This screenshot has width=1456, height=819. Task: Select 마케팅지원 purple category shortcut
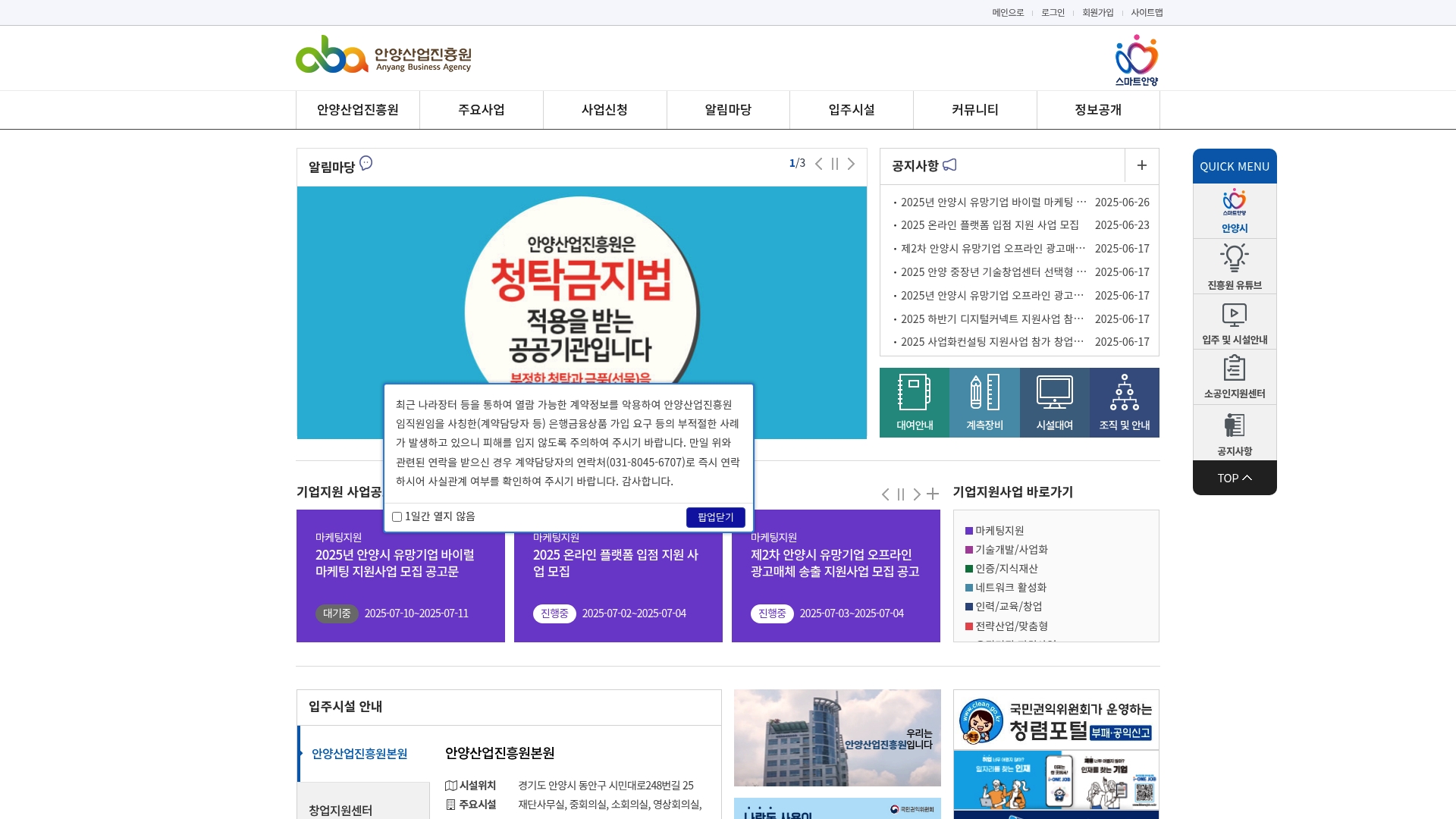pyautogui.click(x=994, y=531)
